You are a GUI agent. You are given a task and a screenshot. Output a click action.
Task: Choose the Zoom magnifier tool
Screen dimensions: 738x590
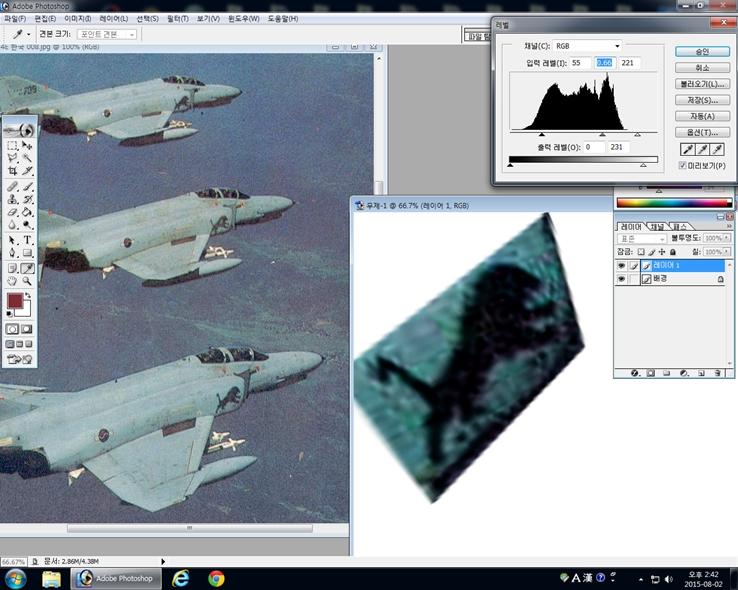point(27,281)
